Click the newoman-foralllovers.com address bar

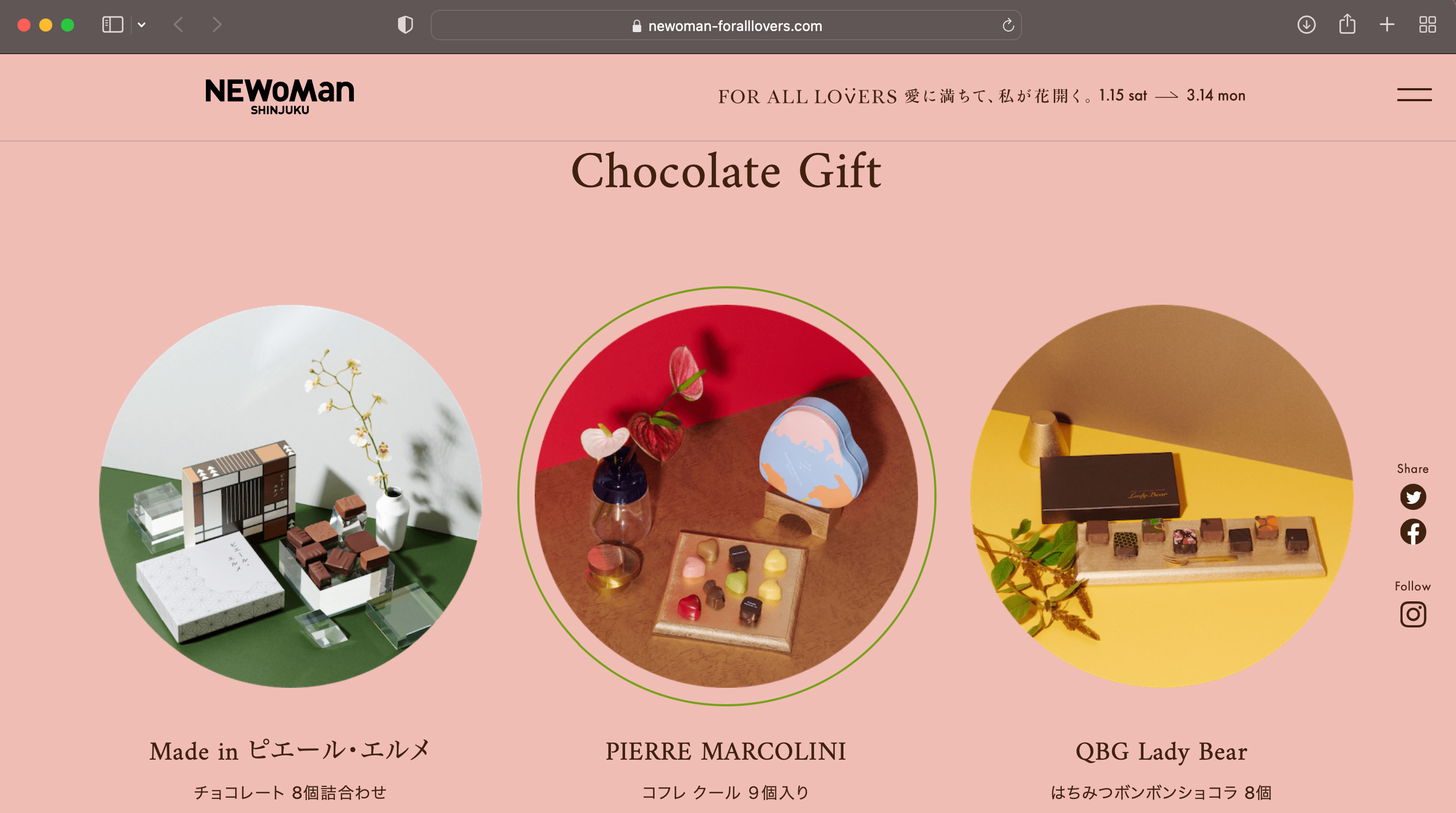pos(726,26)
